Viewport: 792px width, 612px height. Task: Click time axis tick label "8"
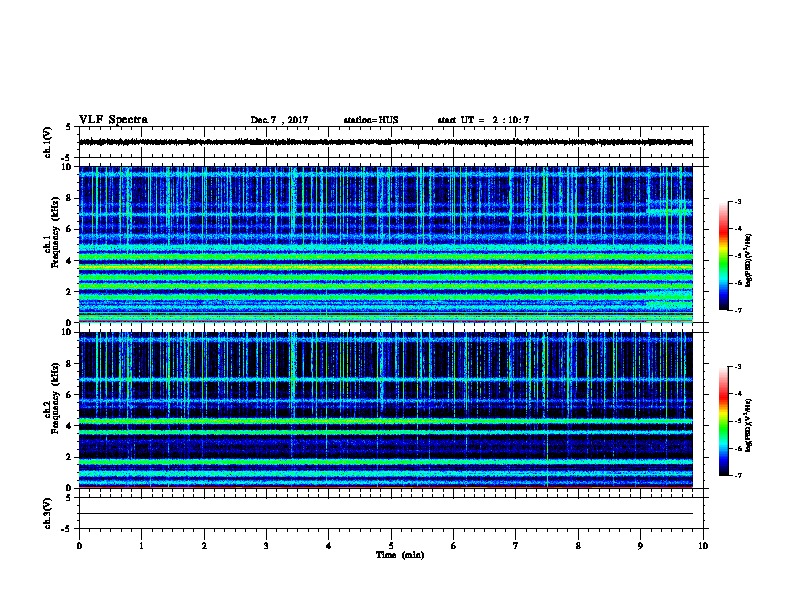(x=578, y=546)
